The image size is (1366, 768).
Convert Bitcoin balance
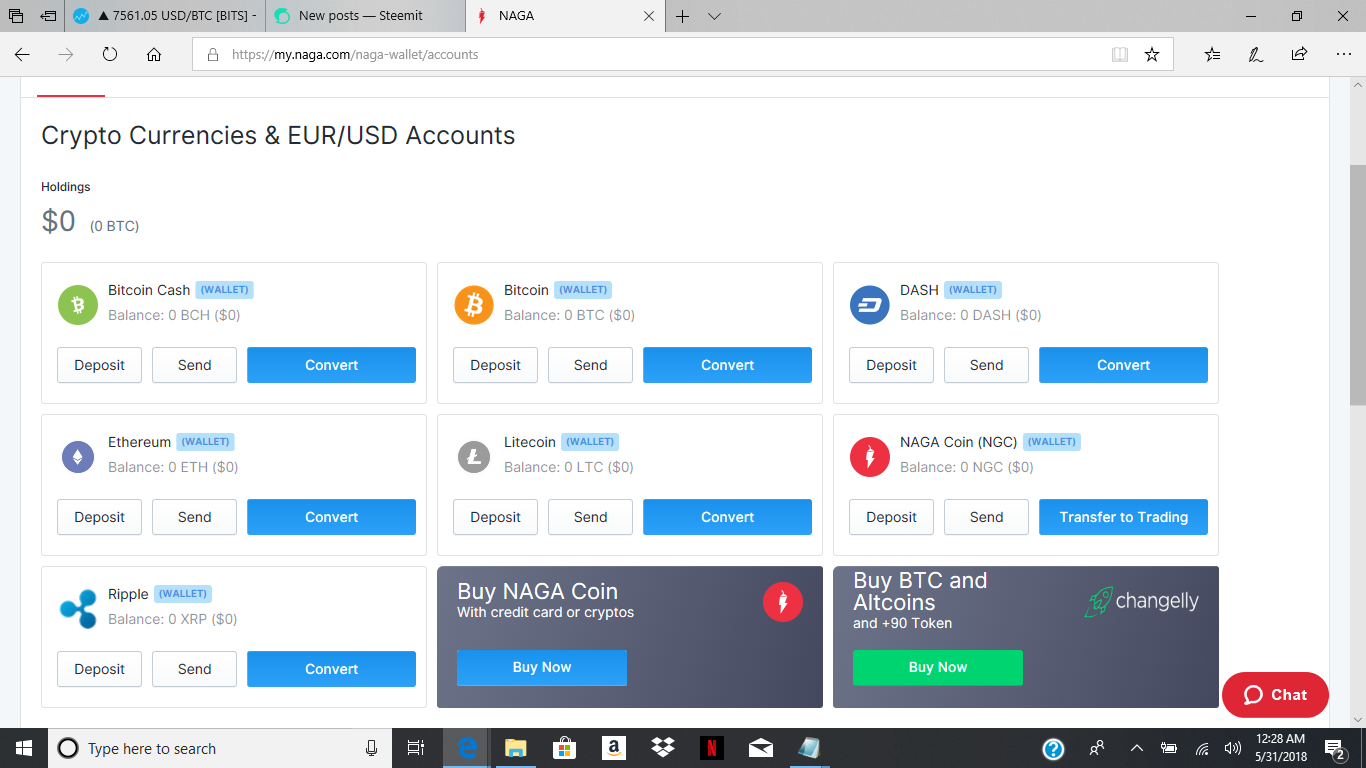pos(727,365)
